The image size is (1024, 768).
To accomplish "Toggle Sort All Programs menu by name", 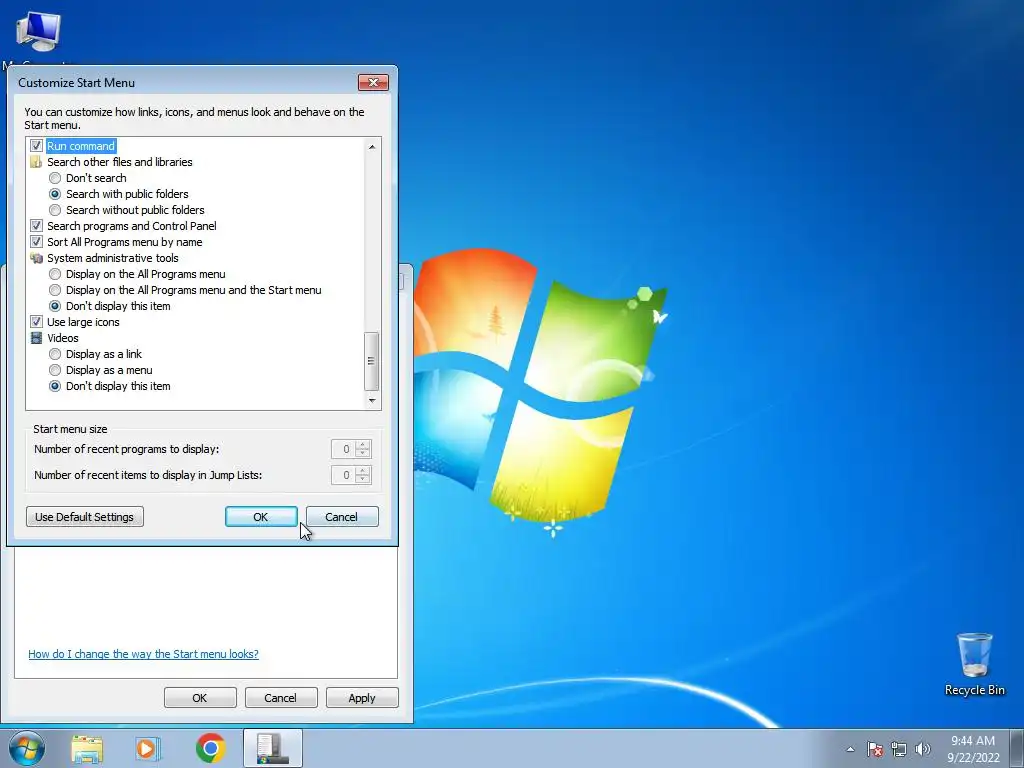I will (x=37, y=242).
